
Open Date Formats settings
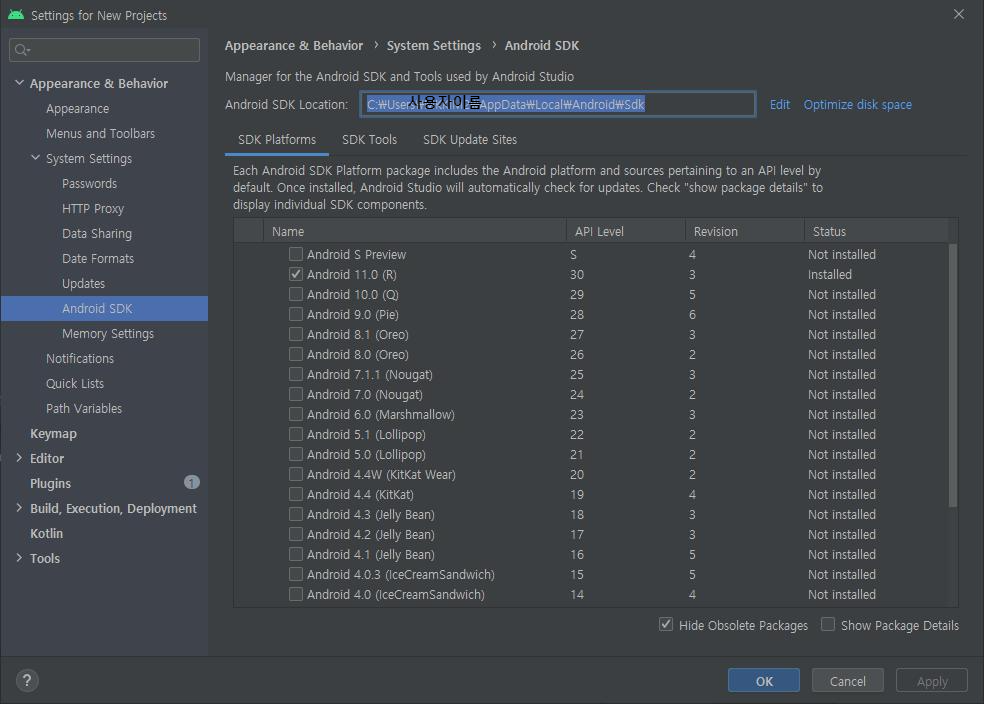98,259
